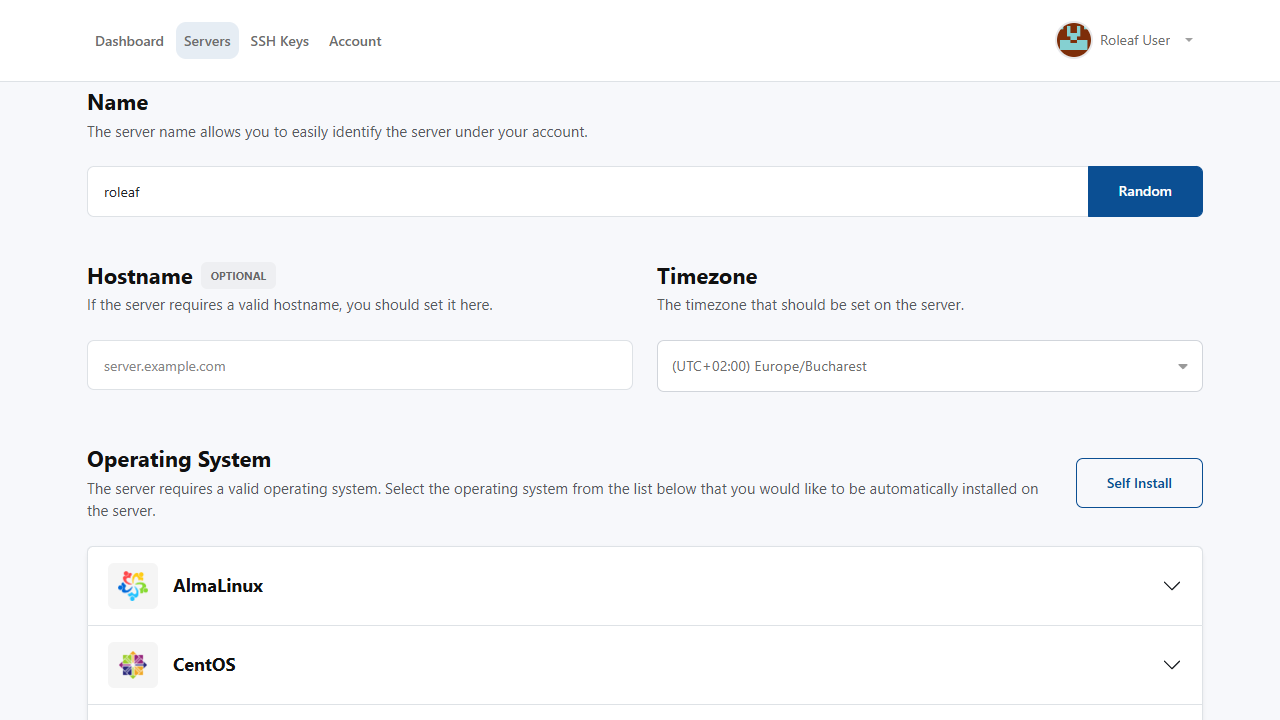Click the Timezone dropdown arrow indicator

coord(1183,367)
